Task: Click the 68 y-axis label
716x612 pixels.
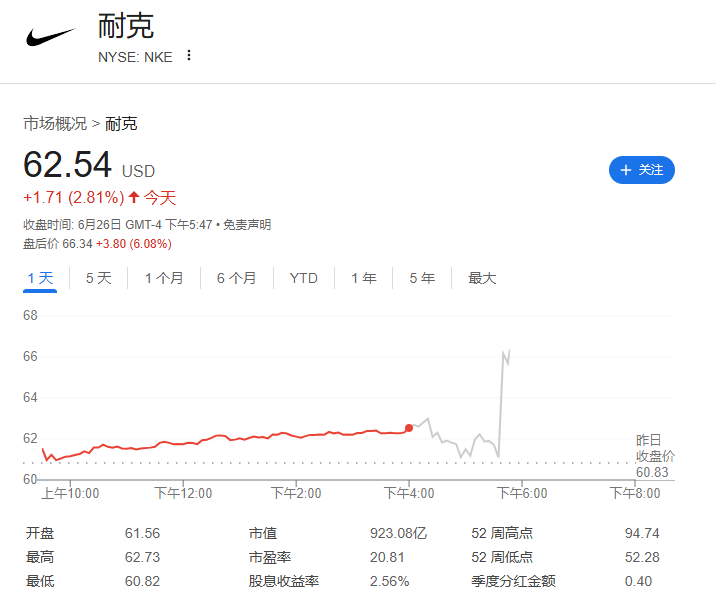Action: point(30,315)
